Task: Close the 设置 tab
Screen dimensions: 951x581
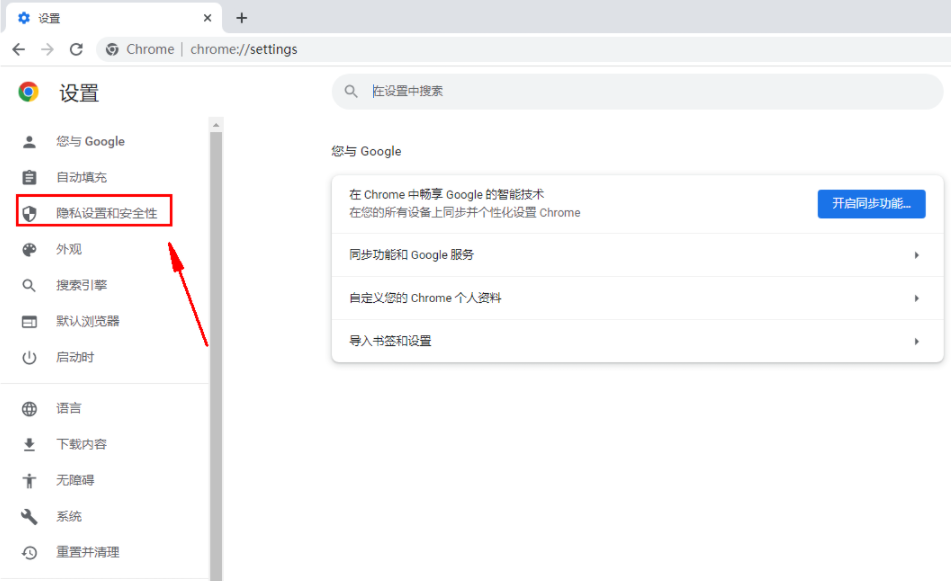Action: click(207, 18)
